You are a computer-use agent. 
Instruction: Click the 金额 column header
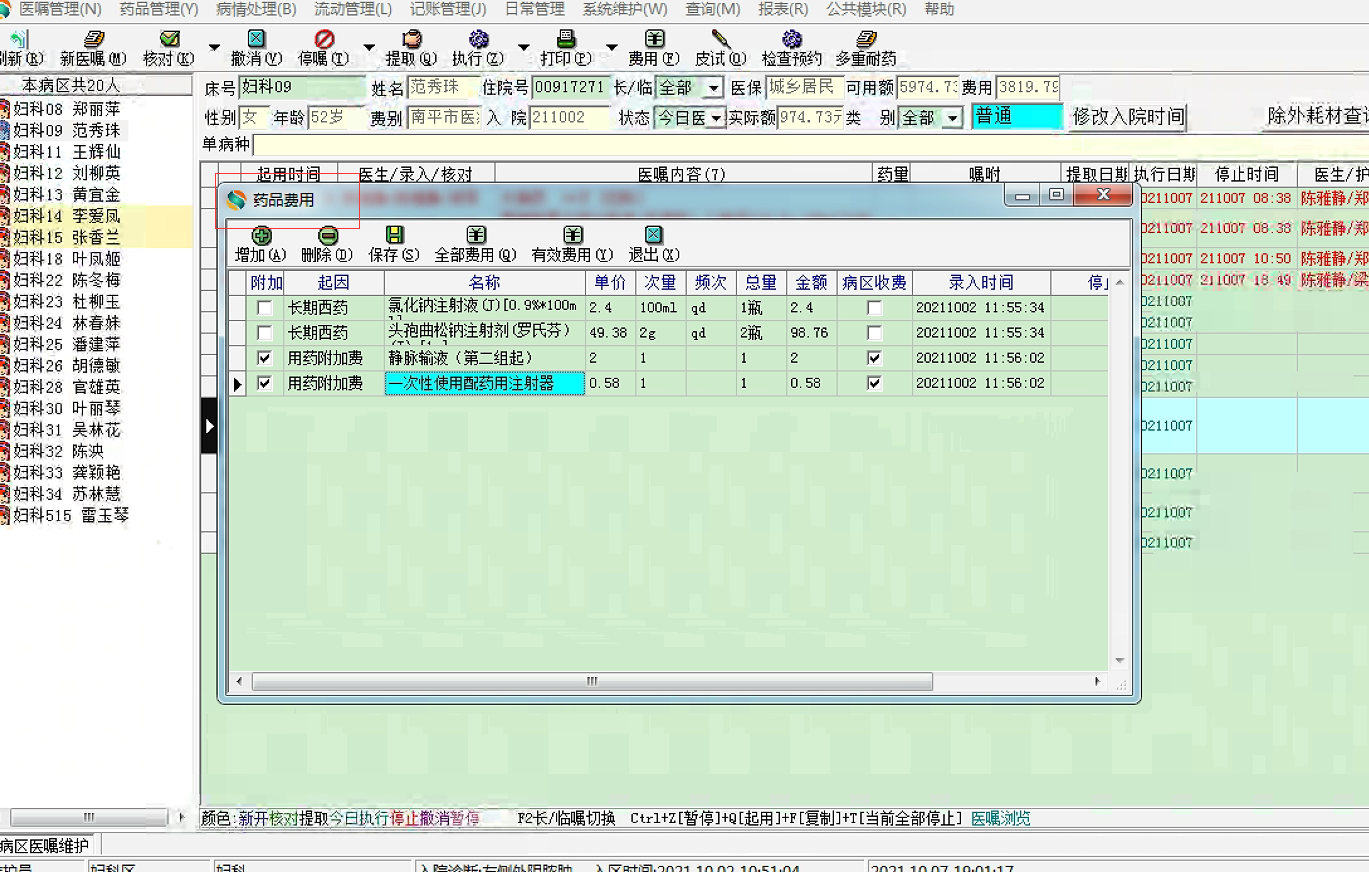(x=811, y=283)
